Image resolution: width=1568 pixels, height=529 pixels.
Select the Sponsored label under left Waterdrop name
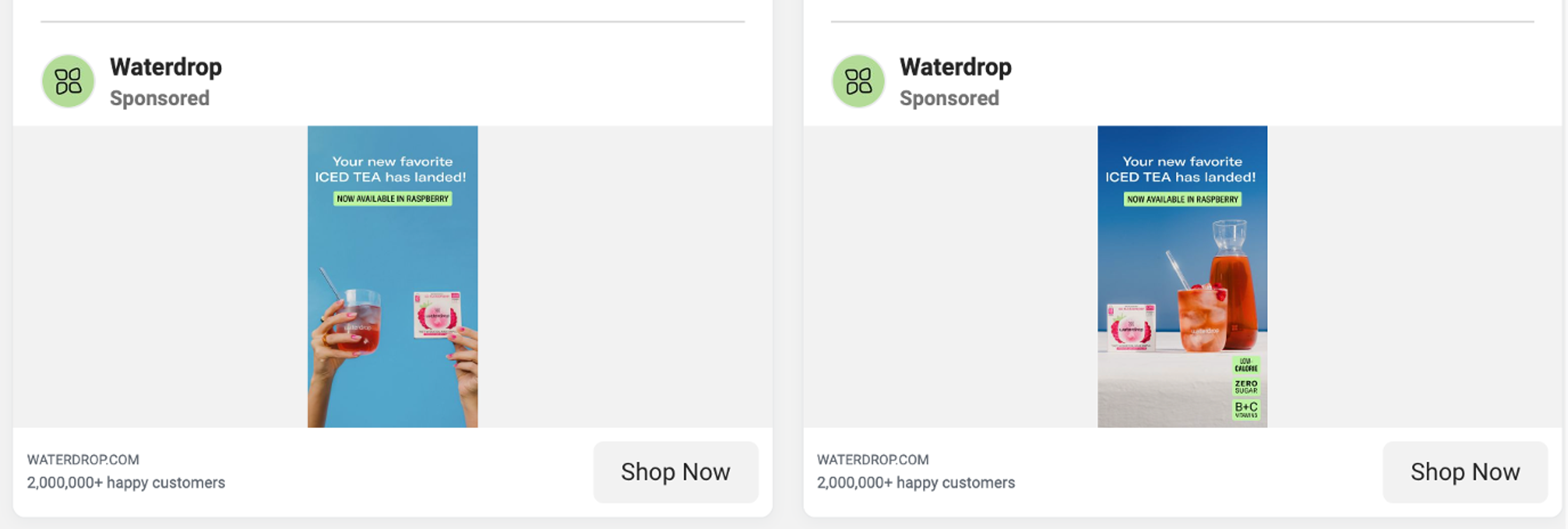[160, 98]
